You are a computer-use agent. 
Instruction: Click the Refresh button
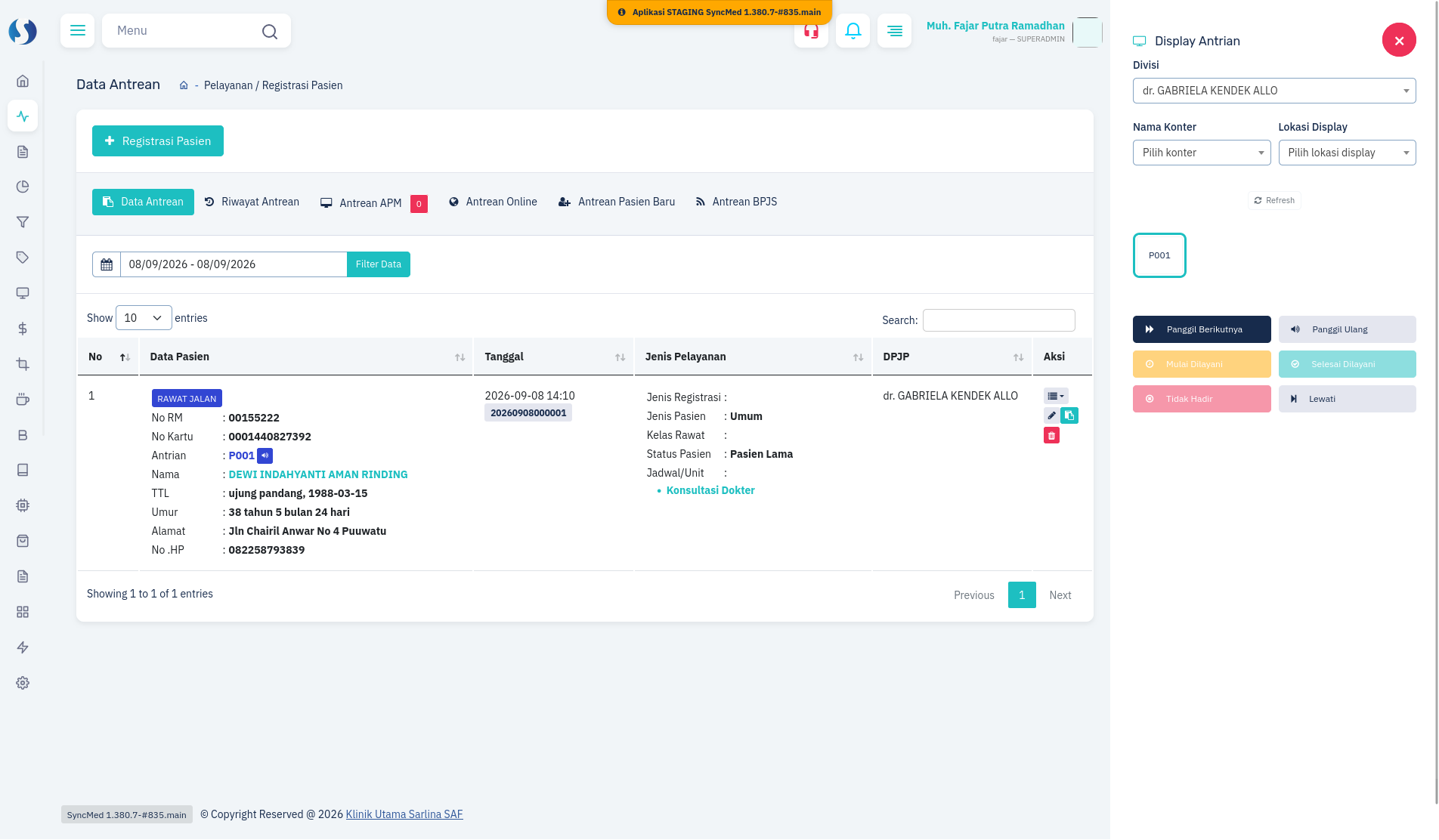coord(1274,200)
